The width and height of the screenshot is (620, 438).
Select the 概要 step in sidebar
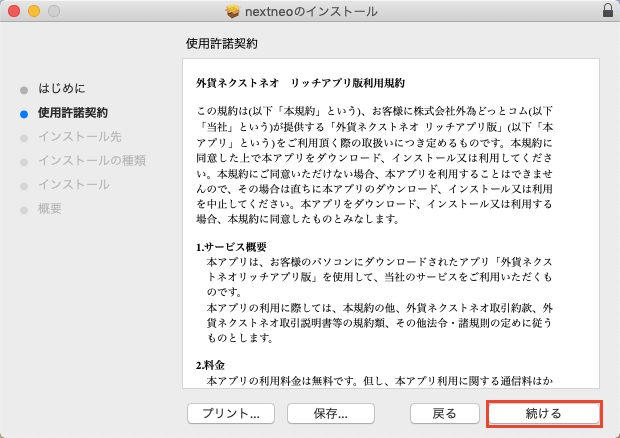[50, 208]
